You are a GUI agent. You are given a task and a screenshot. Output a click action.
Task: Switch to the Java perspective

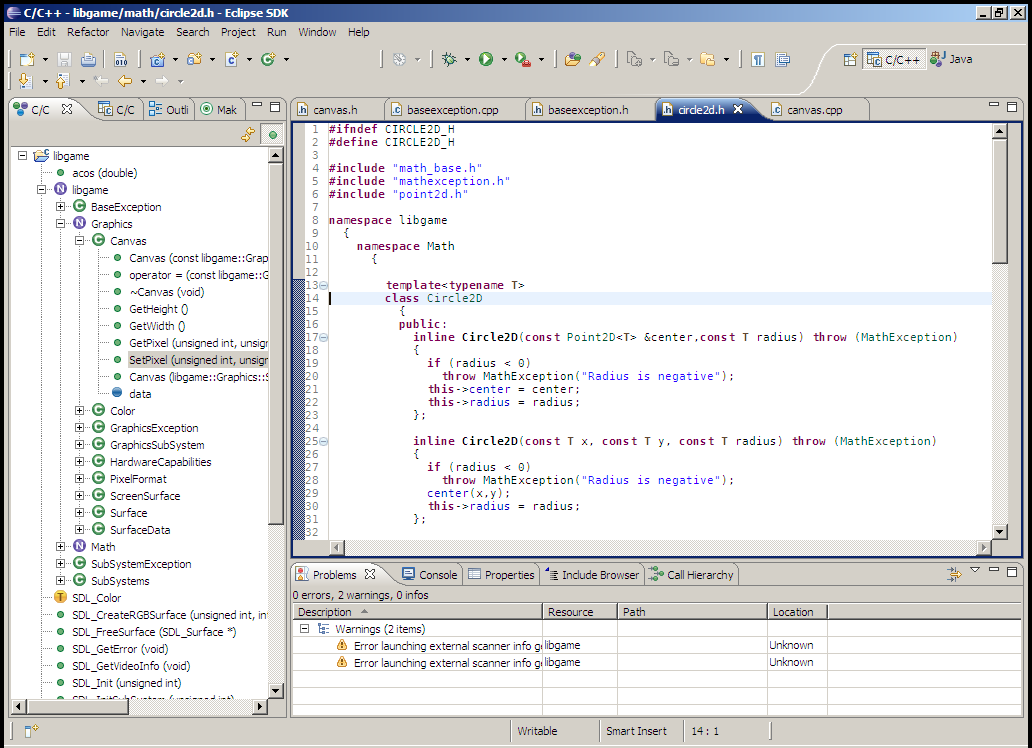coord(951,59)
